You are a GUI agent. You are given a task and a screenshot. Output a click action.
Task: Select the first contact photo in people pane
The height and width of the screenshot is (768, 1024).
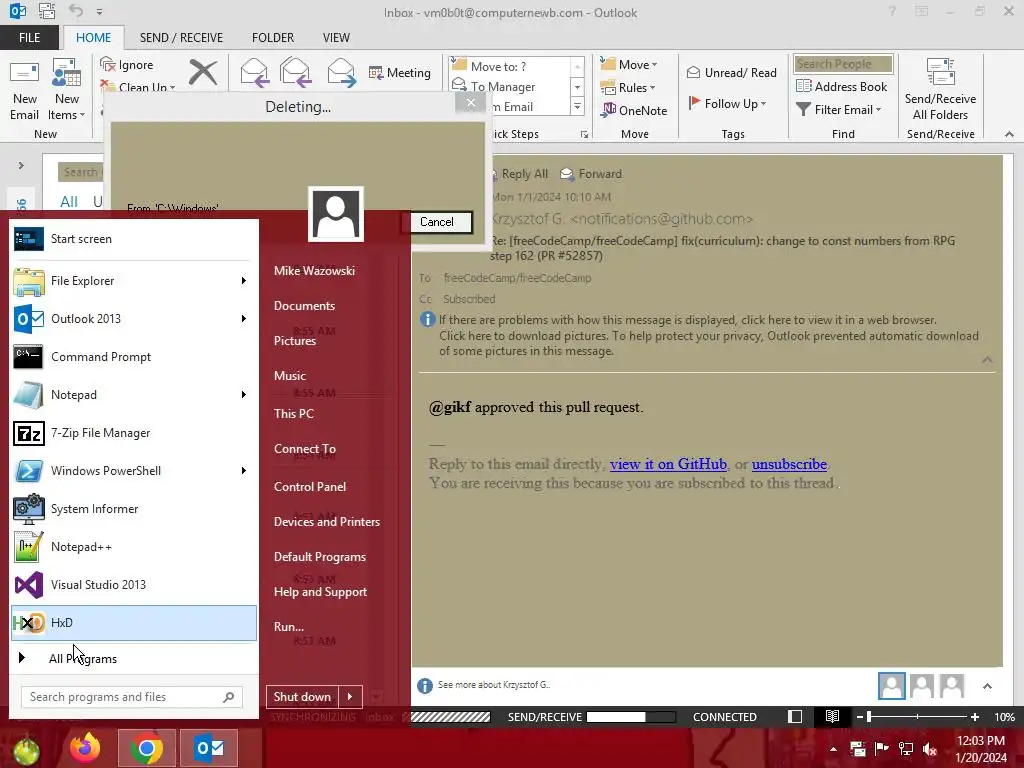[891, 686]
